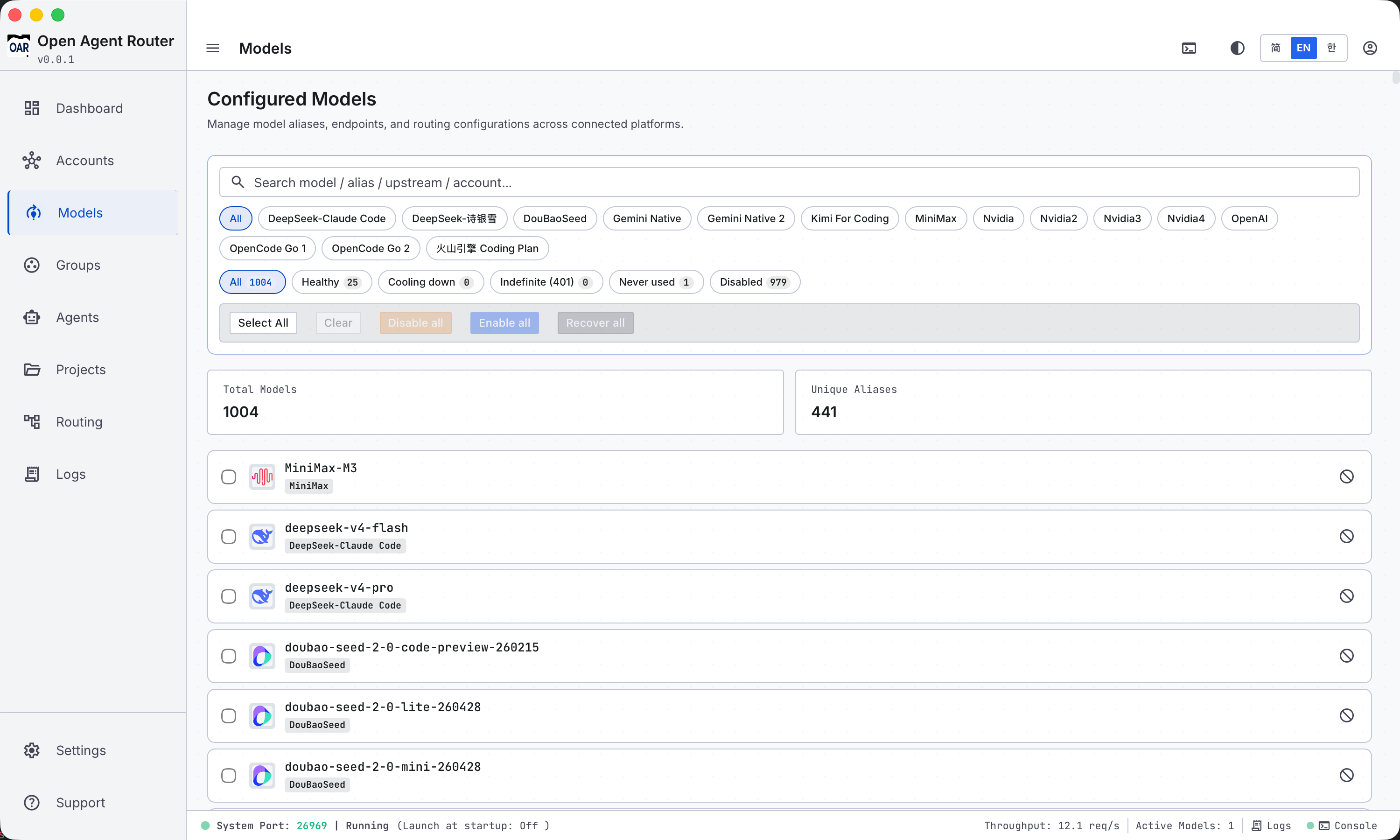Open Projects in sidebar

[x=93, y=370]
